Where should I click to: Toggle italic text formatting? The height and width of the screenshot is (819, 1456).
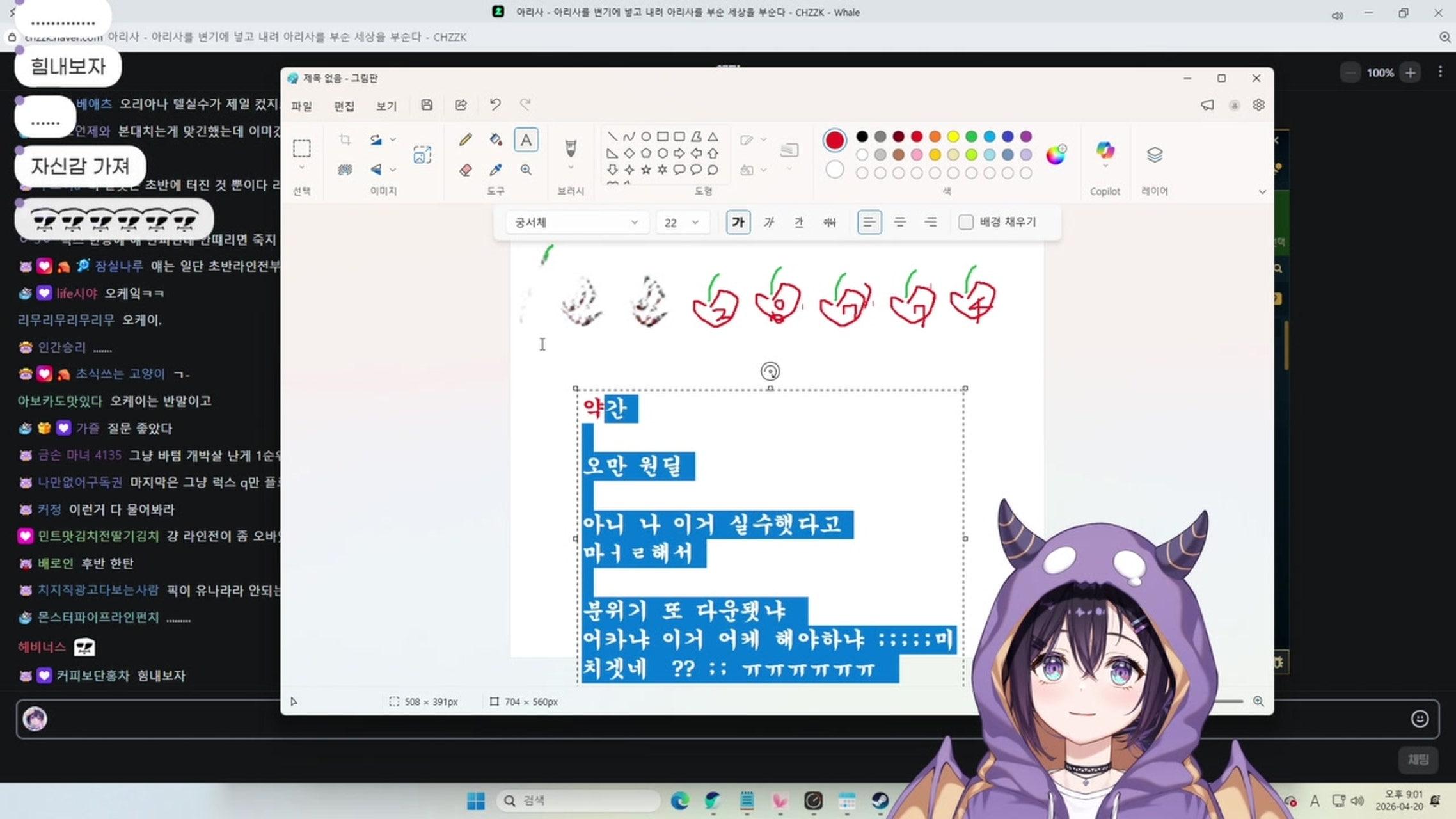(x=769, y=222)
